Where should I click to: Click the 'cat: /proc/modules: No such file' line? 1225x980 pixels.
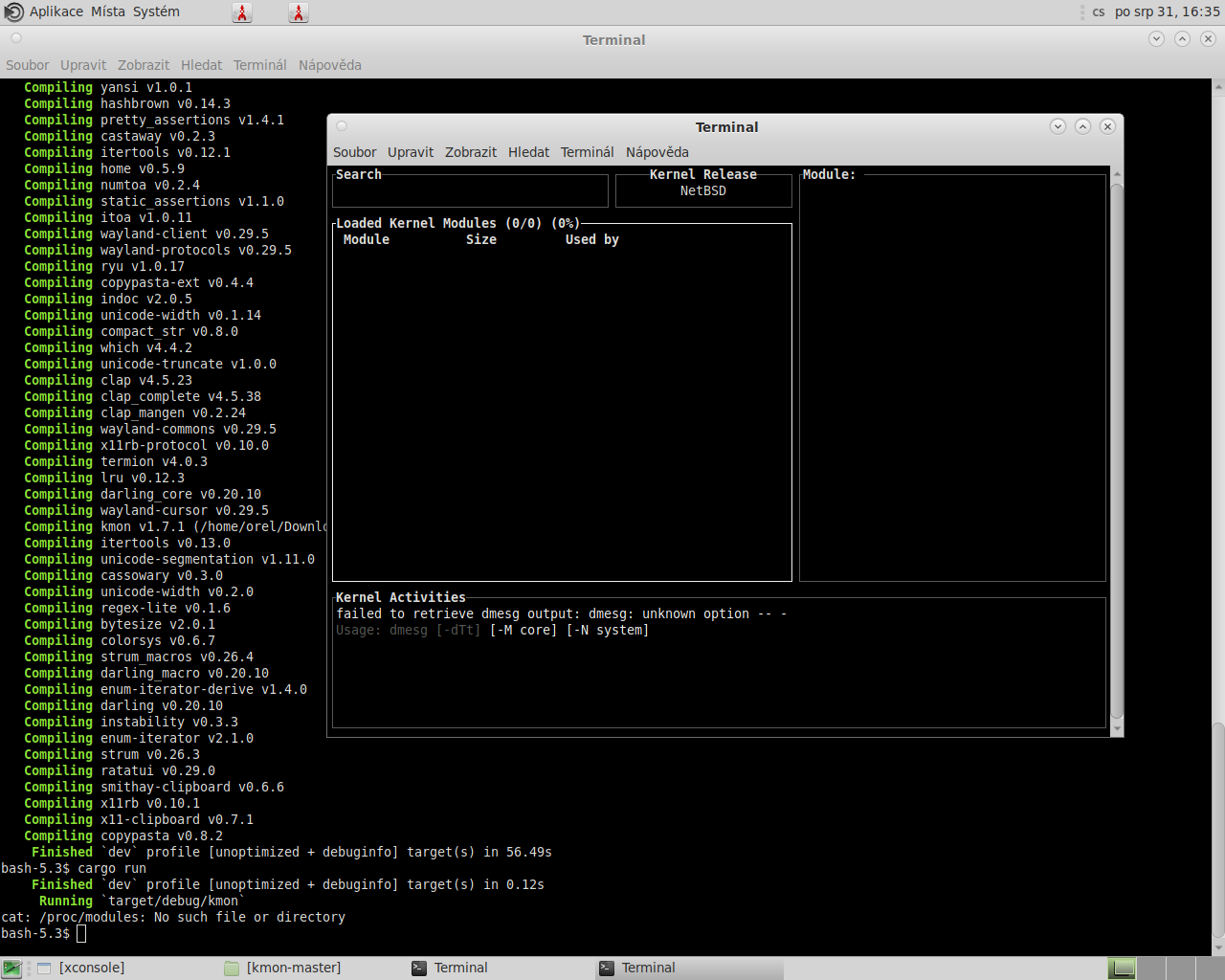173,917
